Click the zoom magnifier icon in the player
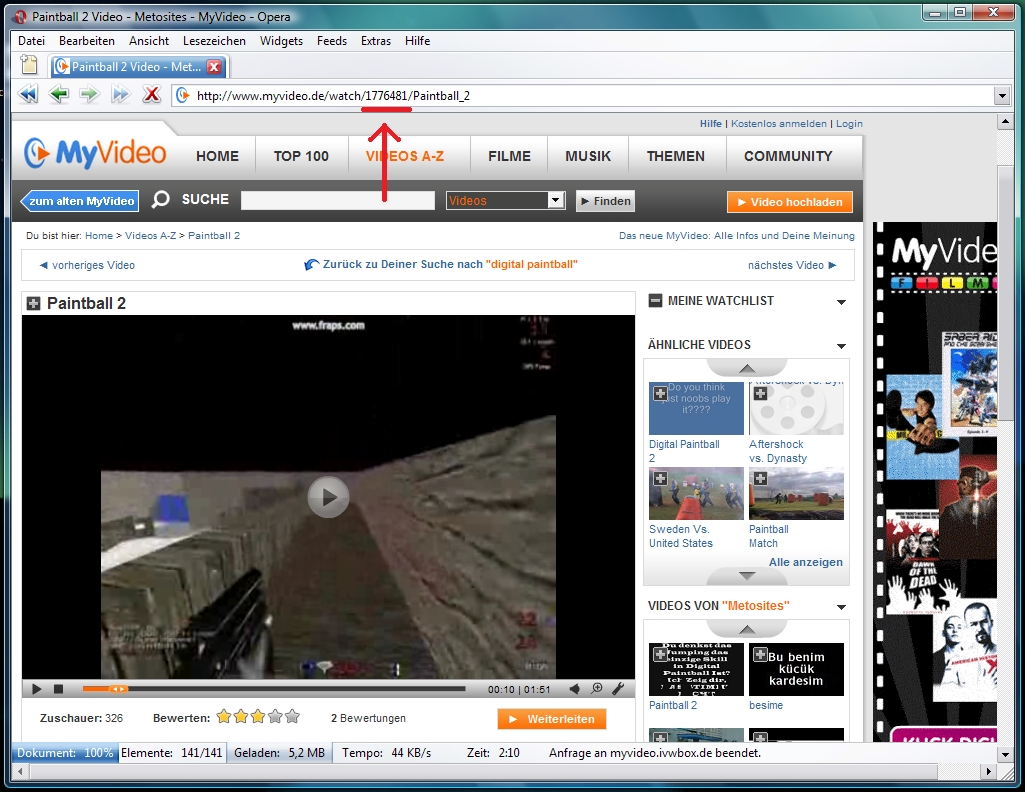This screenshot has width=1025, height=792. point(597,689)
